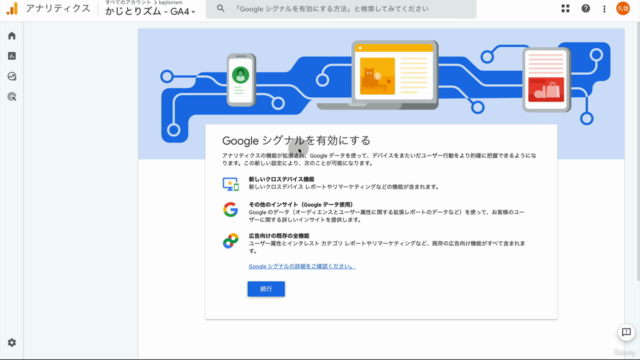Open the Explore icon in sidebar
Screen dimensions: 640x360
pyautogui.click(x=12, y=76)
